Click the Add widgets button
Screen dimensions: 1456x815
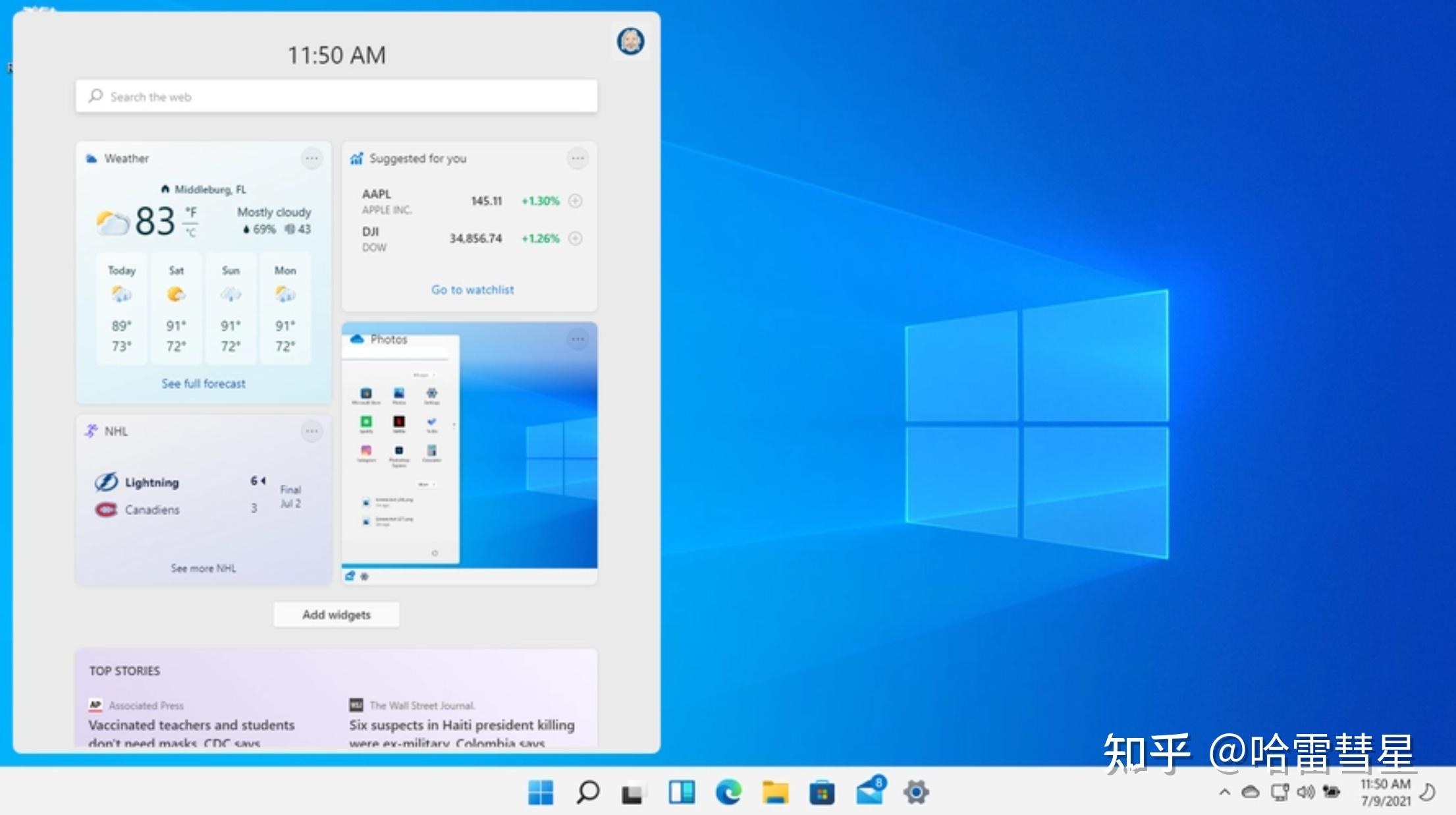click(337, 615)
